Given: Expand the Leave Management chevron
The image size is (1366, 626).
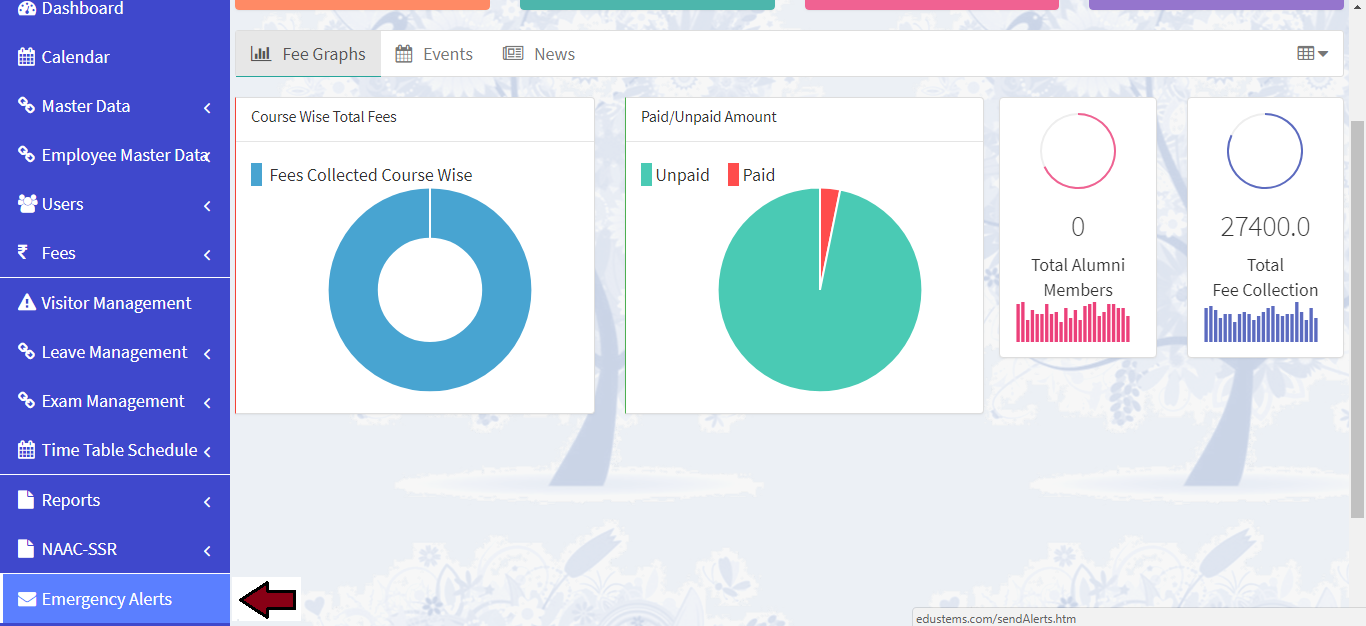Looking at the screenshot, I should click(207, 353).
